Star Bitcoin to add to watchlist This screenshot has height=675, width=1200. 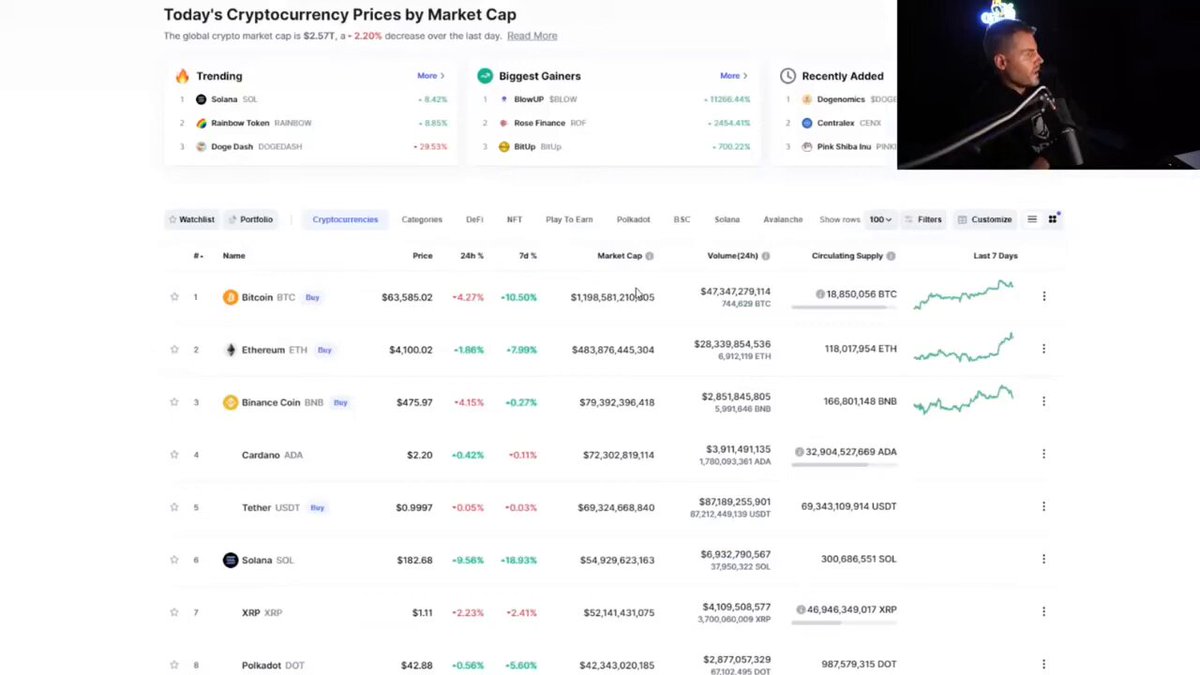(x=174, y=297)
